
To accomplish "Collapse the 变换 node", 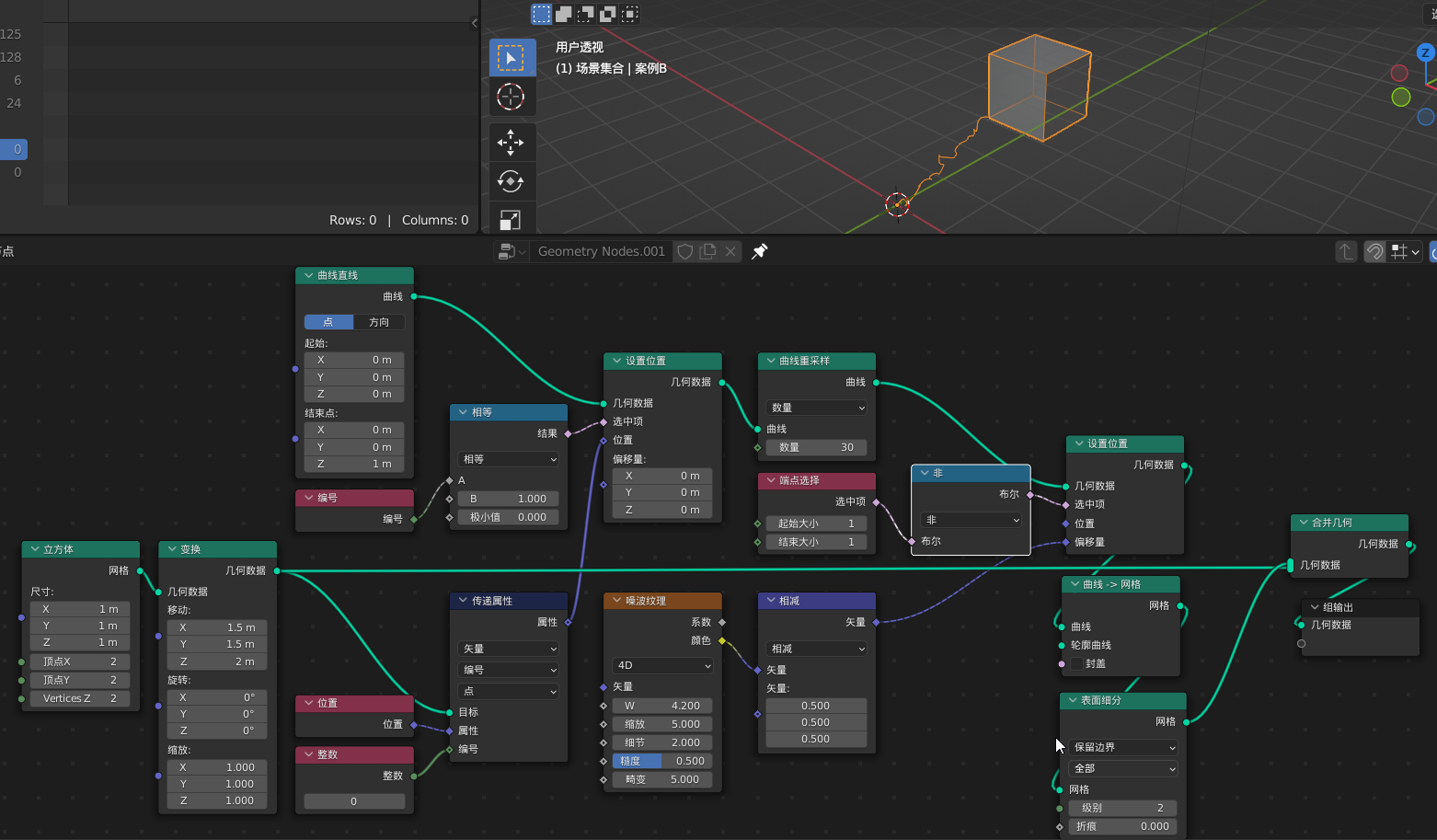I will click(172, 549).
